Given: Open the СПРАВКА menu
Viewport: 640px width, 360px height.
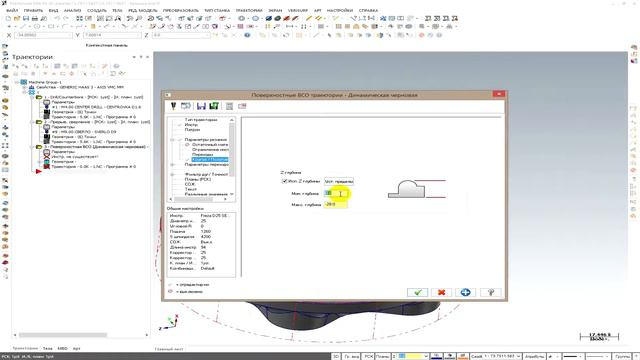Looking at the screenshot, I should coord(368,10).
